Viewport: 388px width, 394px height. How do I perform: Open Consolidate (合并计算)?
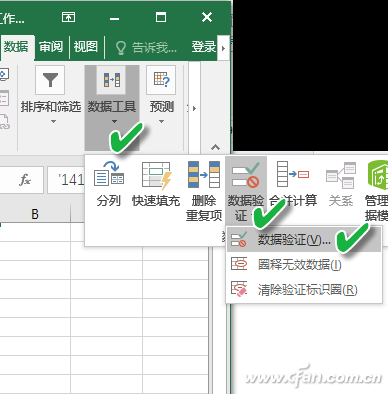pyautogui.click(x=293, y=184)
